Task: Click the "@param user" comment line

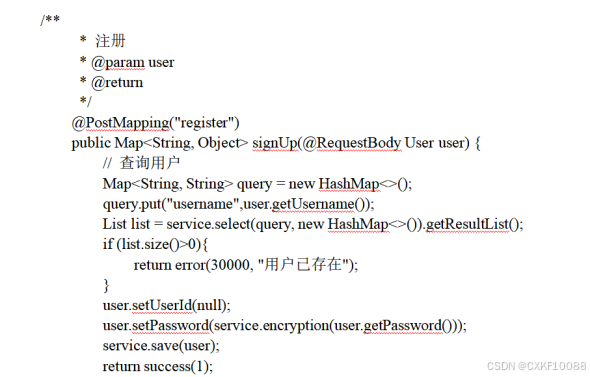Action: pyautogui.click(x=127, y=62)
